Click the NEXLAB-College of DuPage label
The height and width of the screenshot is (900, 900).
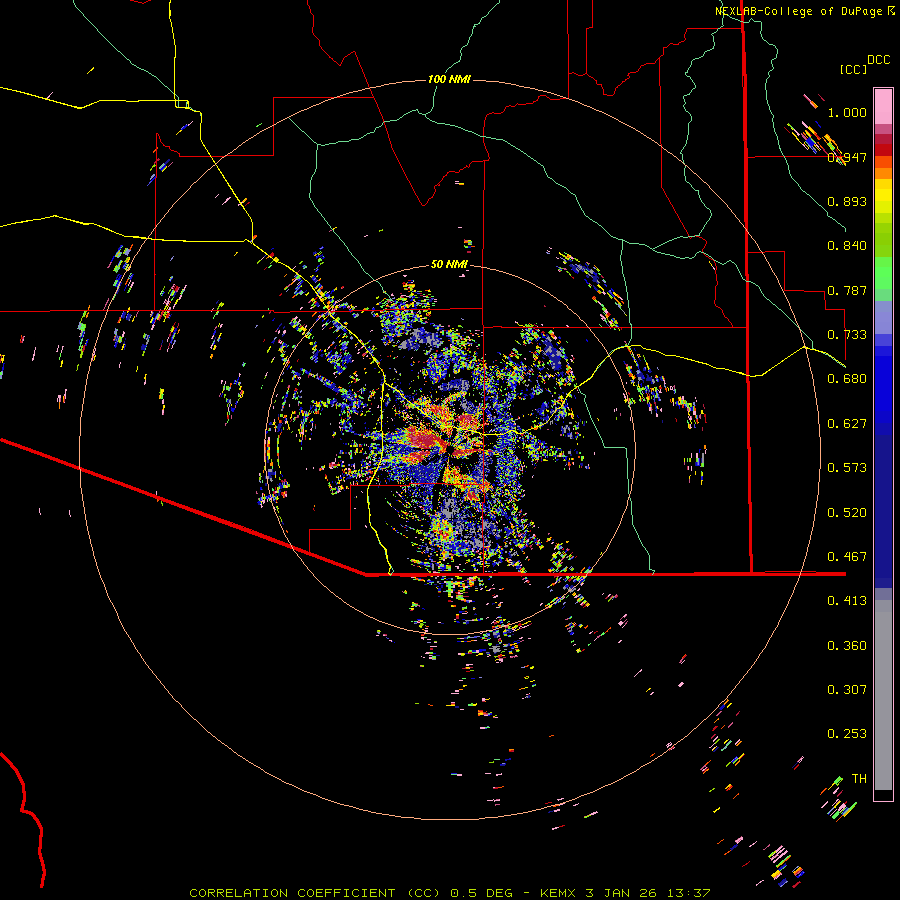click(799, 11)
